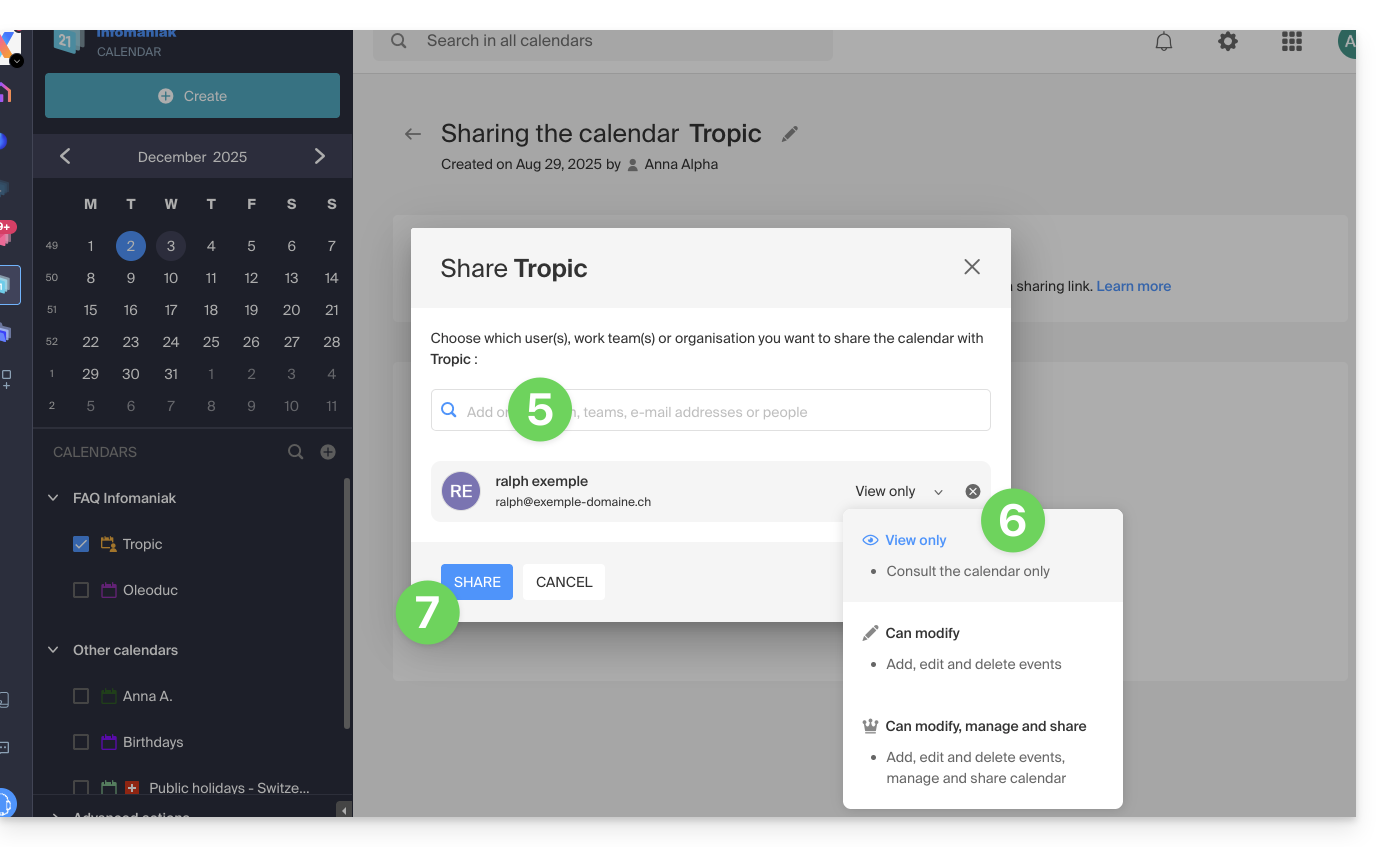The width and height of the screenshot is (1386, 847).
Task: Check the Birthdays calendar checkbox
Action: point(82,742)
